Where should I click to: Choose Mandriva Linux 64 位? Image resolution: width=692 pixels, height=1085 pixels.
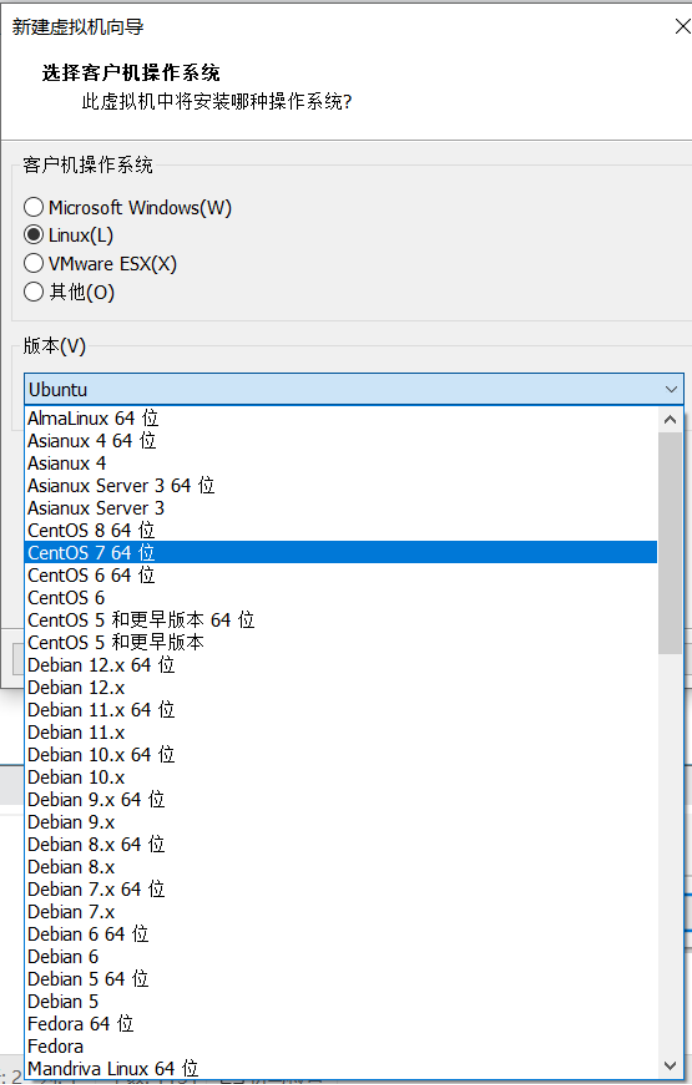341,1068
